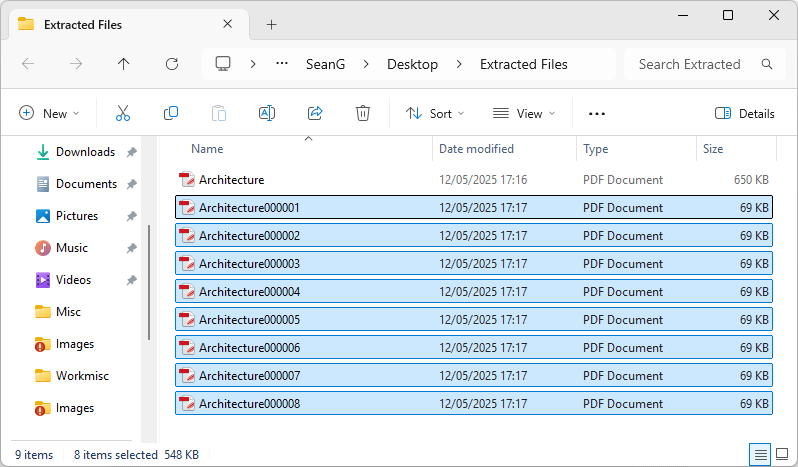Open a new tab with plus button
798x467 pixels.
point(272,24)
